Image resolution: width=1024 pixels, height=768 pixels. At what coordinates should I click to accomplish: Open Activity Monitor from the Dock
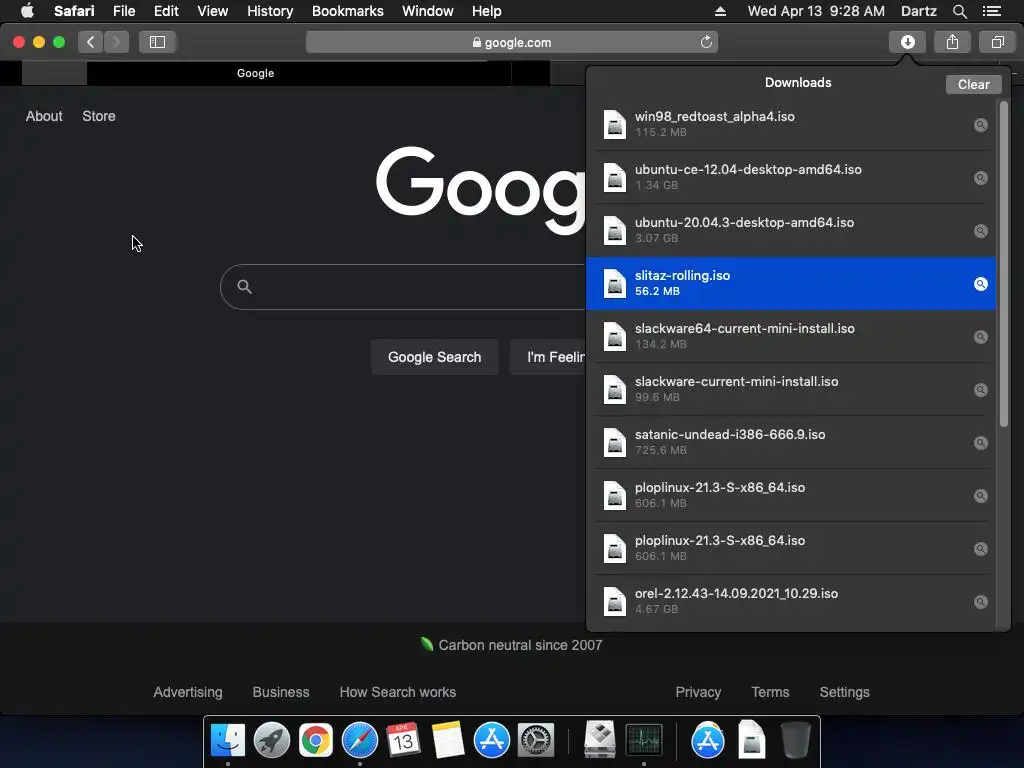point(644,740)
